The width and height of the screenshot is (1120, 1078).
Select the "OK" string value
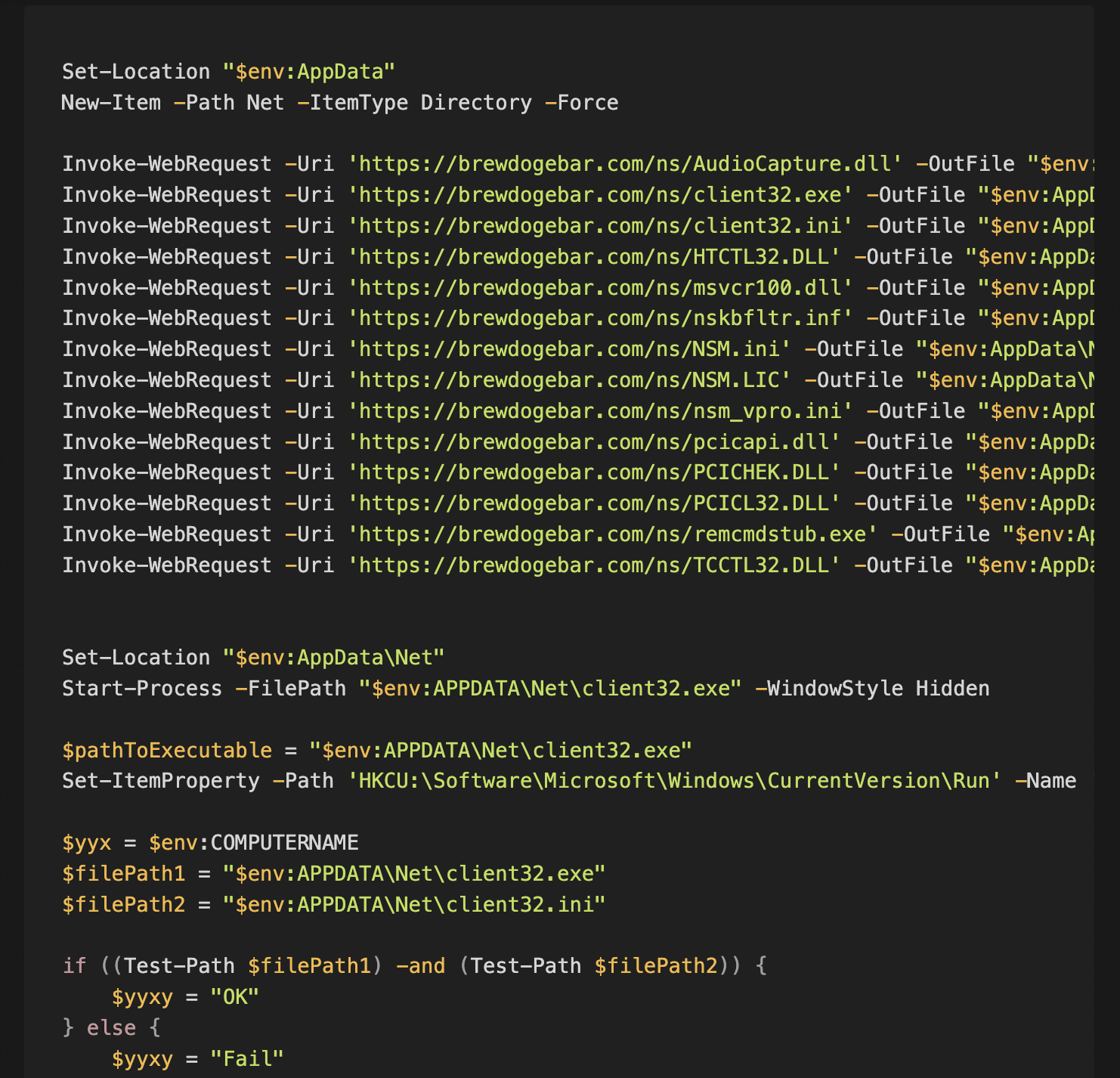coord(234,997)
